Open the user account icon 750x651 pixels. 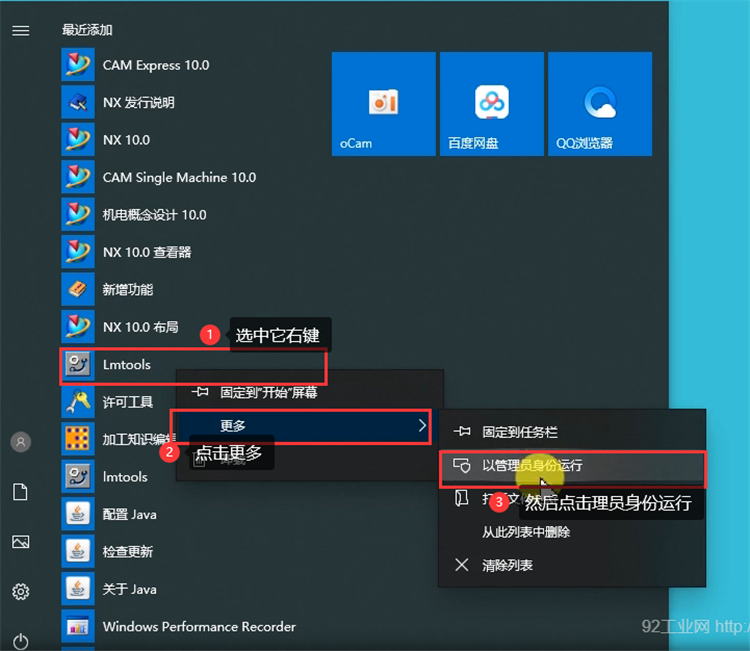coord(21,441)
